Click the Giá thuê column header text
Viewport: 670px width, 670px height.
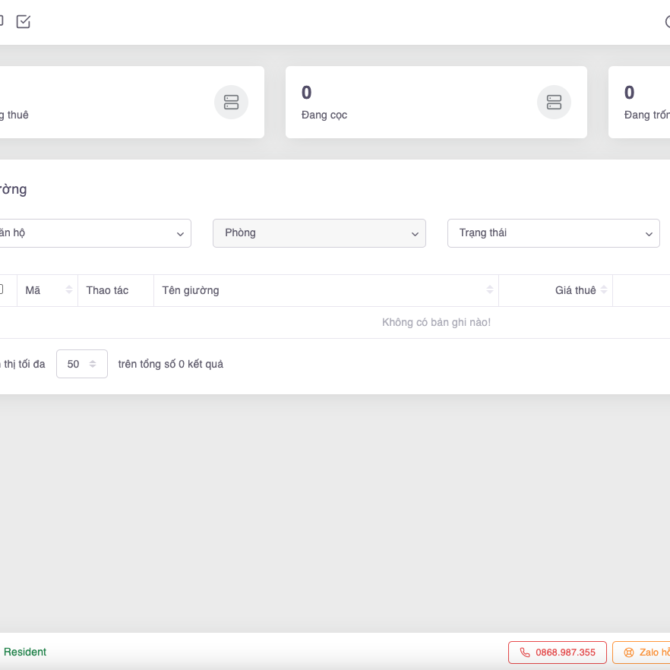(575, 290)
